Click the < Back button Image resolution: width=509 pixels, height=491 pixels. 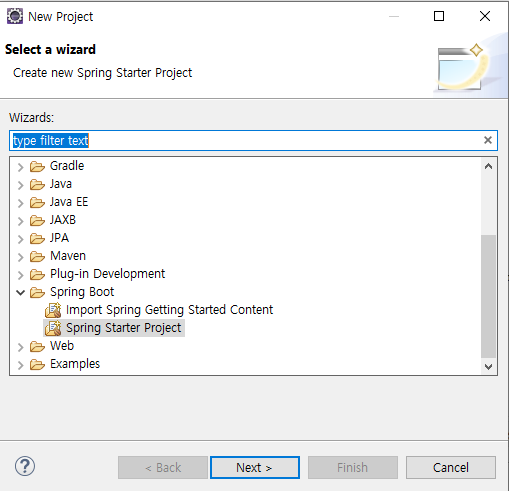(163, 467)
